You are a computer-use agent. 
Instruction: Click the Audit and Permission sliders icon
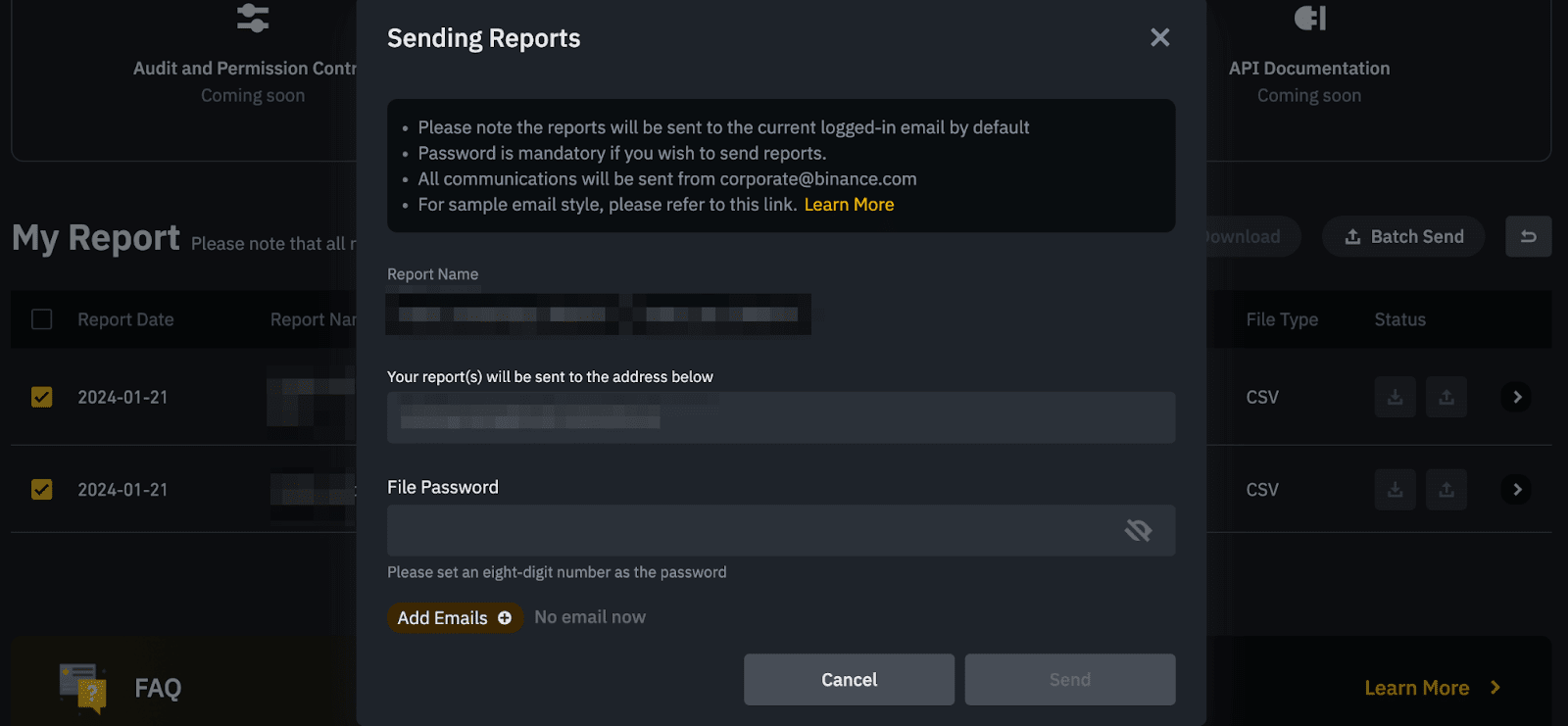pos(253,19)
